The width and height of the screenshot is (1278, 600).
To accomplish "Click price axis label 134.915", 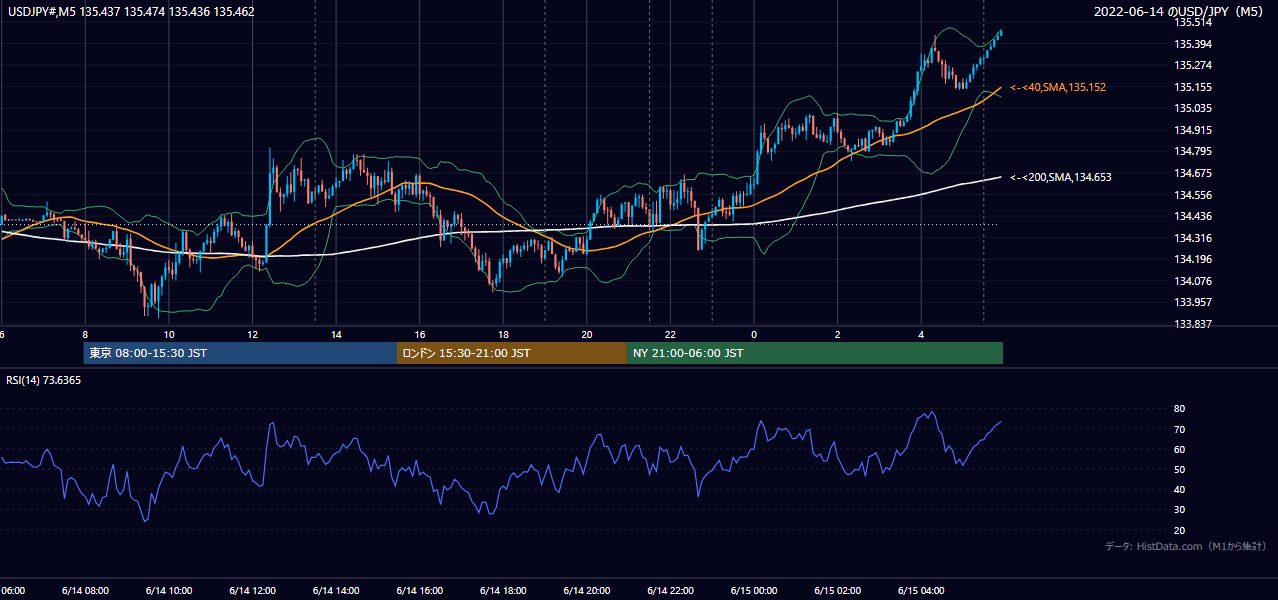I will [x=1193, y=130].
